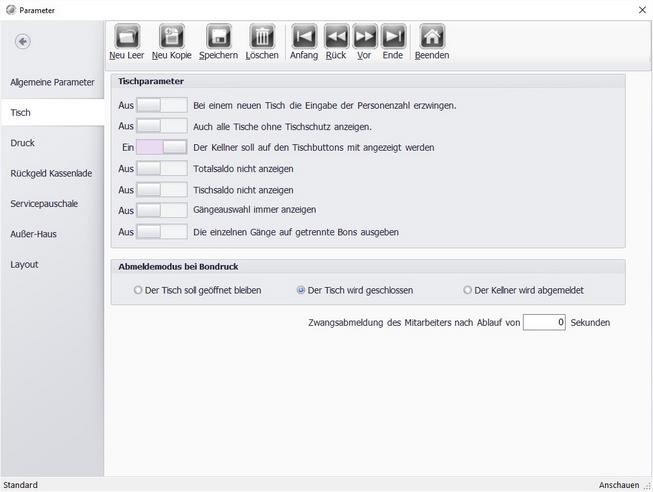Click the window resize grip corner
Viewport: 653px width, 492px height.
tap(647, 487)
